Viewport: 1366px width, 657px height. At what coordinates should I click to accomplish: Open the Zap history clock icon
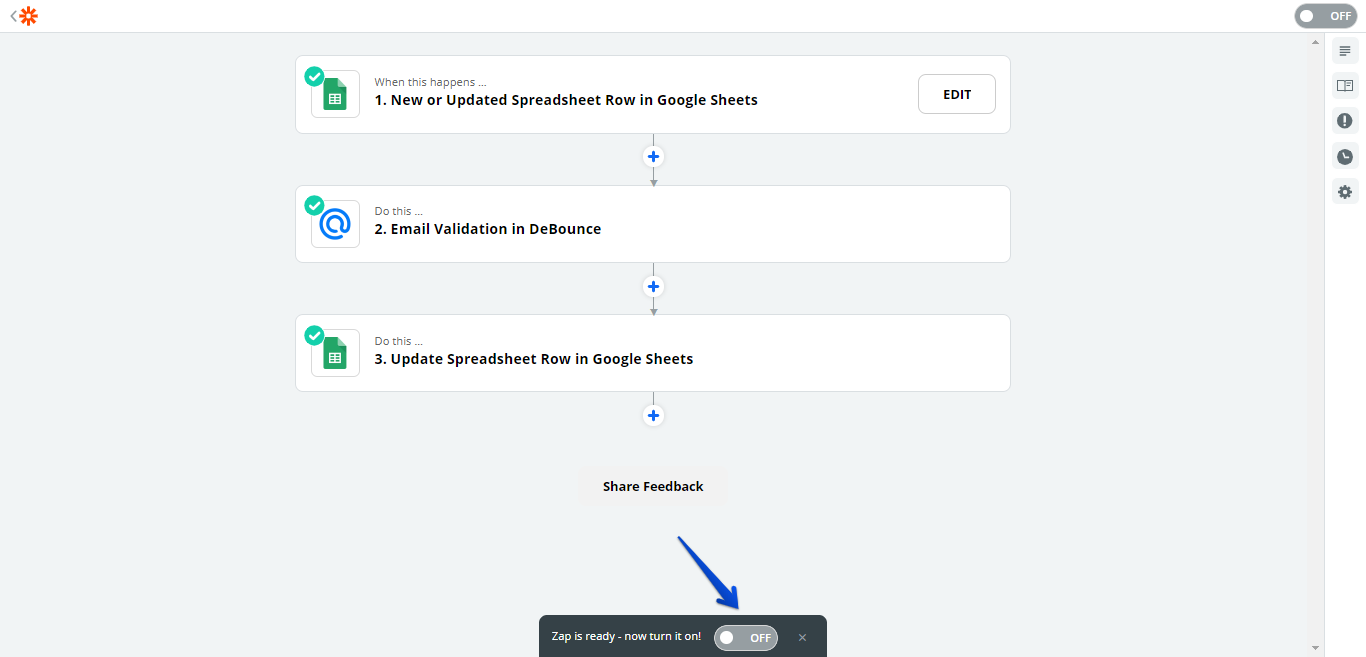click(1345, 156)
